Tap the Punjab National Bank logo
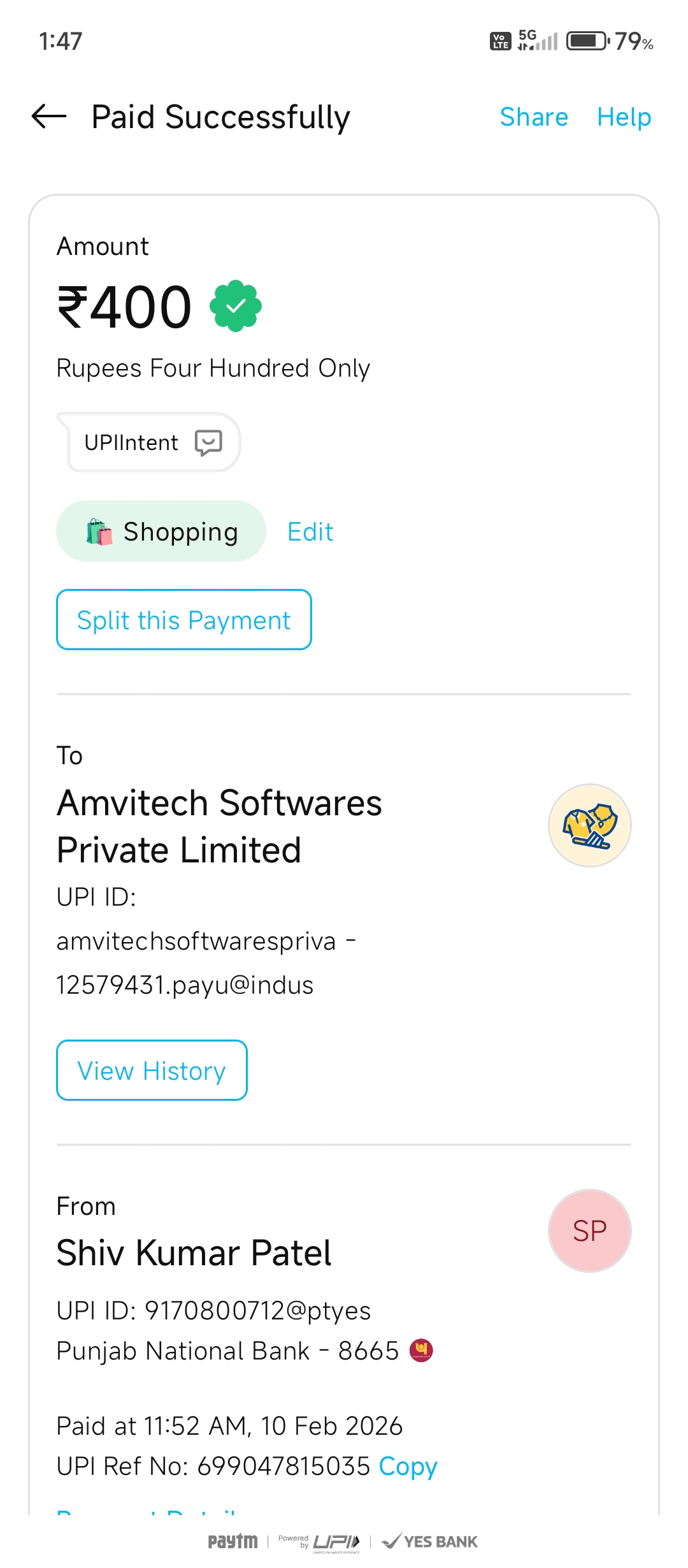 pyautogui.click(x=421, y=1350)
